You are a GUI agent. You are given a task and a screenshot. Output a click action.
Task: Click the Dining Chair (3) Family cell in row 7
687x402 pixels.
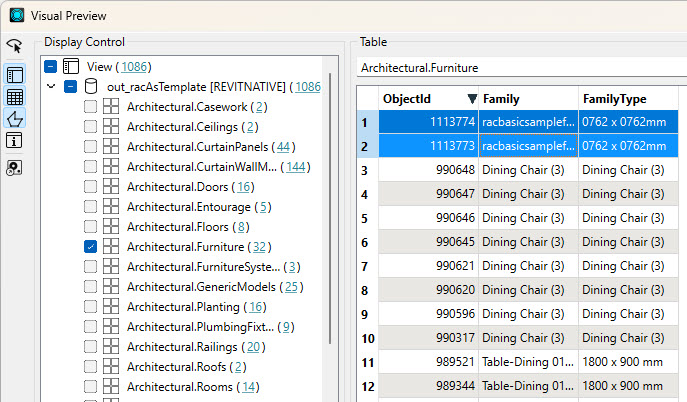pyautogui.click(x=528, y=266)
